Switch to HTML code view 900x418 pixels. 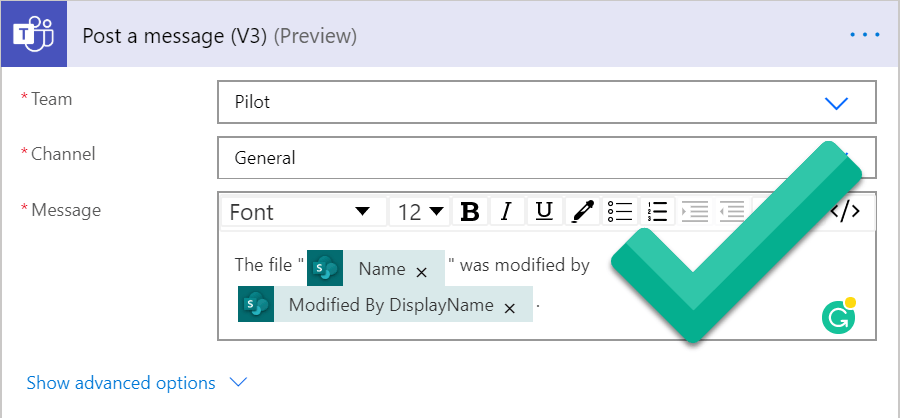[x=846, y=211]
